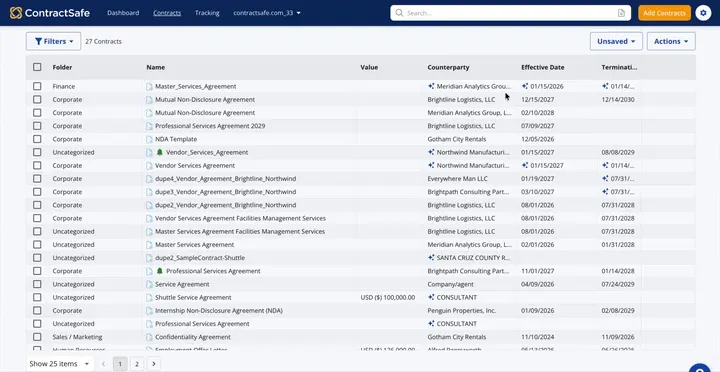The height and width of the screenshot is (372, 720).
Task: Click document icon beside Vendor Services Agreement Facilities
Action: (x=149, y=219)
